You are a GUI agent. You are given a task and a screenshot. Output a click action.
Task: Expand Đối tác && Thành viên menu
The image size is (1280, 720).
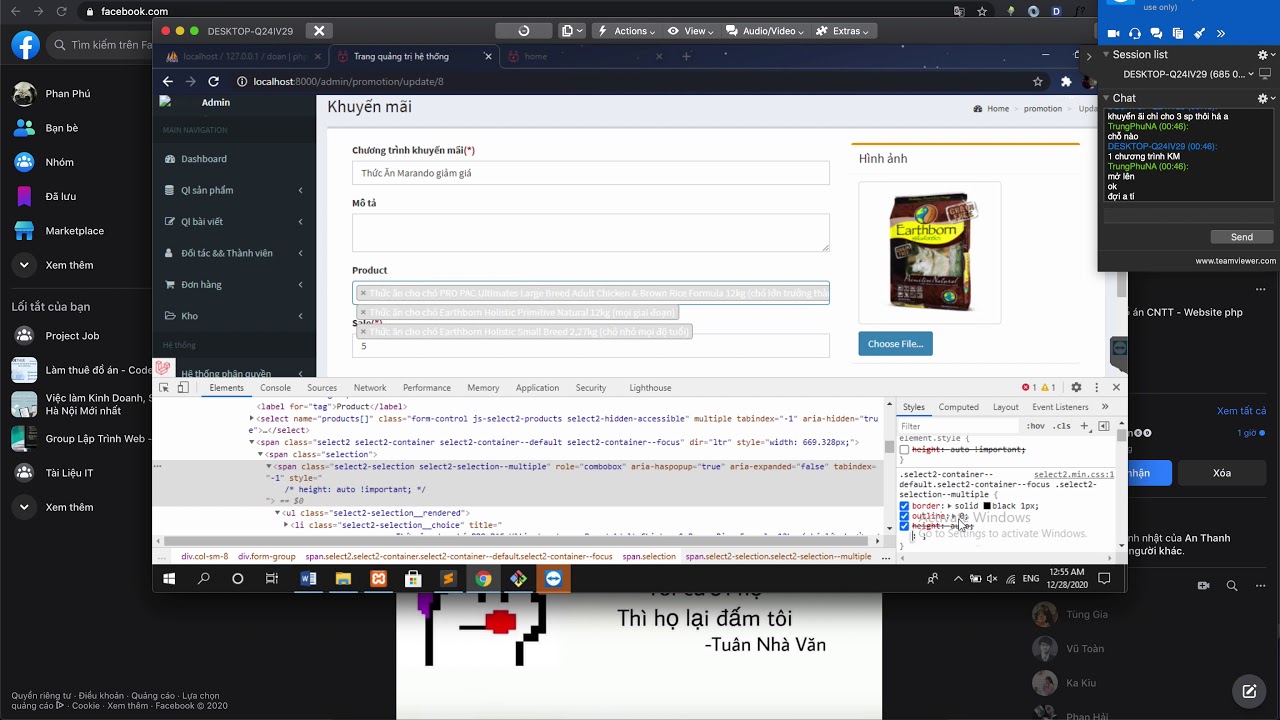tap(233, 253)
